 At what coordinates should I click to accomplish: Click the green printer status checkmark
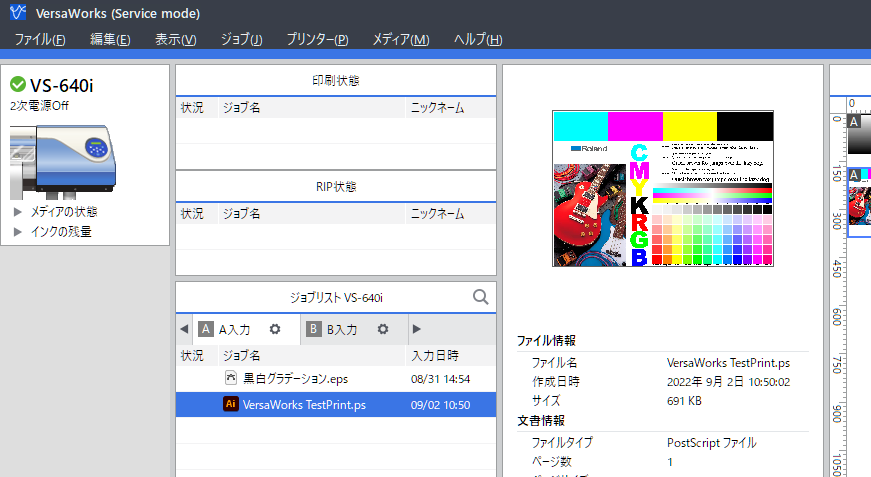coord(18,84)
